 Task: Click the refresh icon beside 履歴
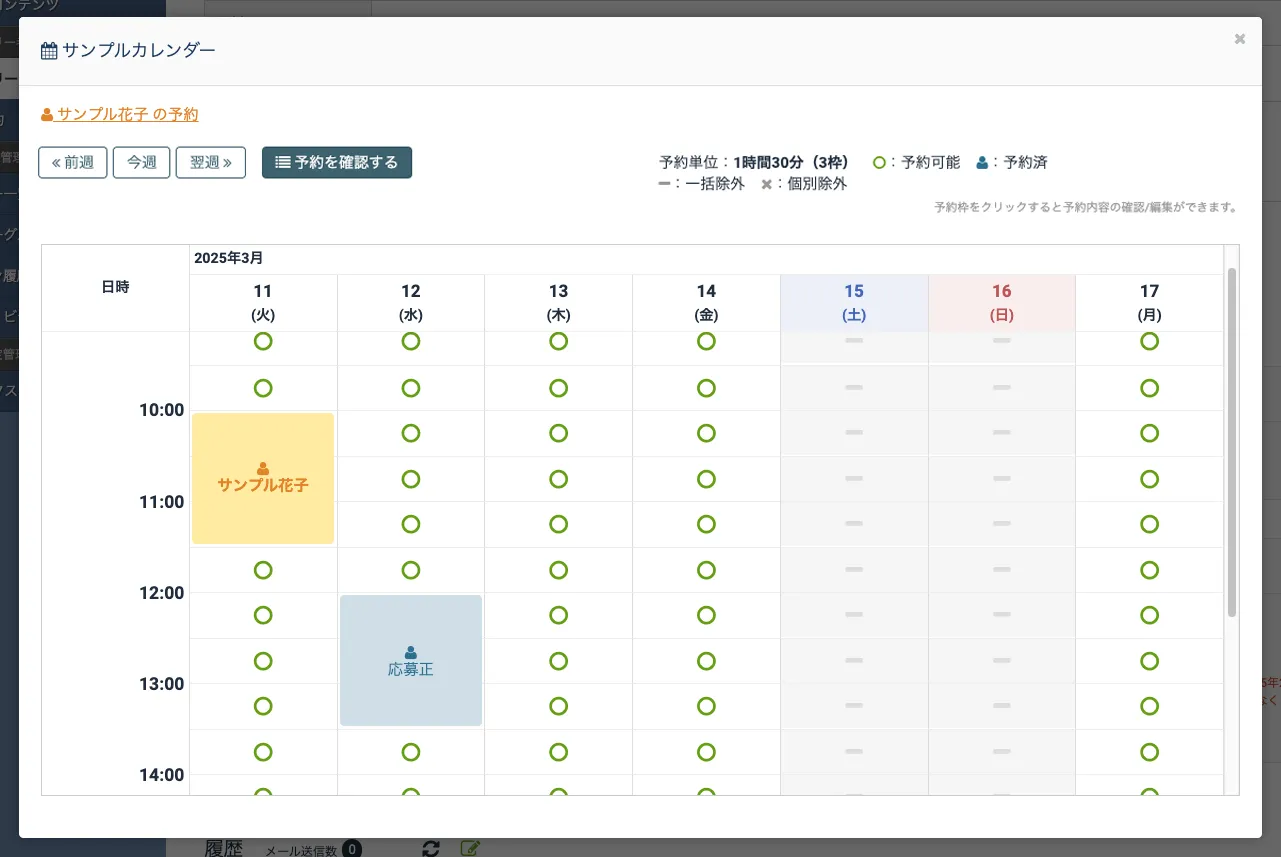click(x=431, y=848)
